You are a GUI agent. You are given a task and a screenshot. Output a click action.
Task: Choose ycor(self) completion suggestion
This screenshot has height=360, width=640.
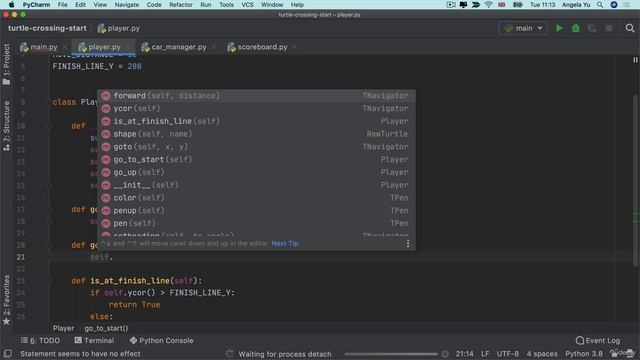pyautogui.click(x=256, y=108)
